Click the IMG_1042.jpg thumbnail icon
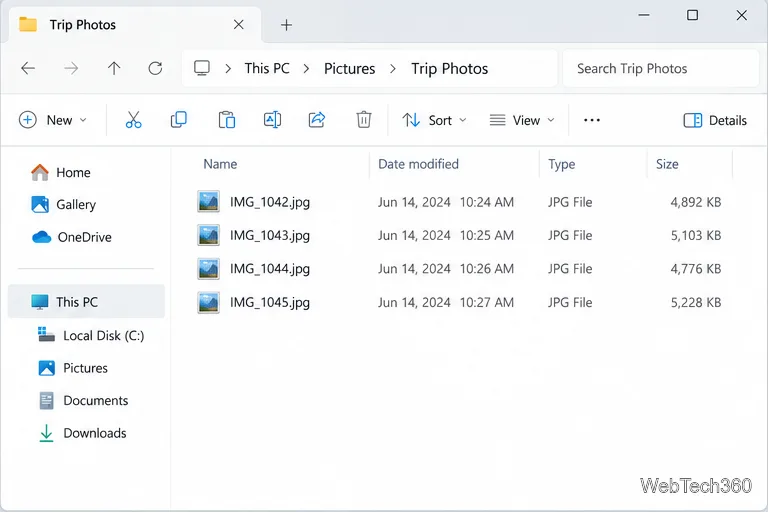The height and width of the screenshot is (512, 768). [x=209, y=201]
